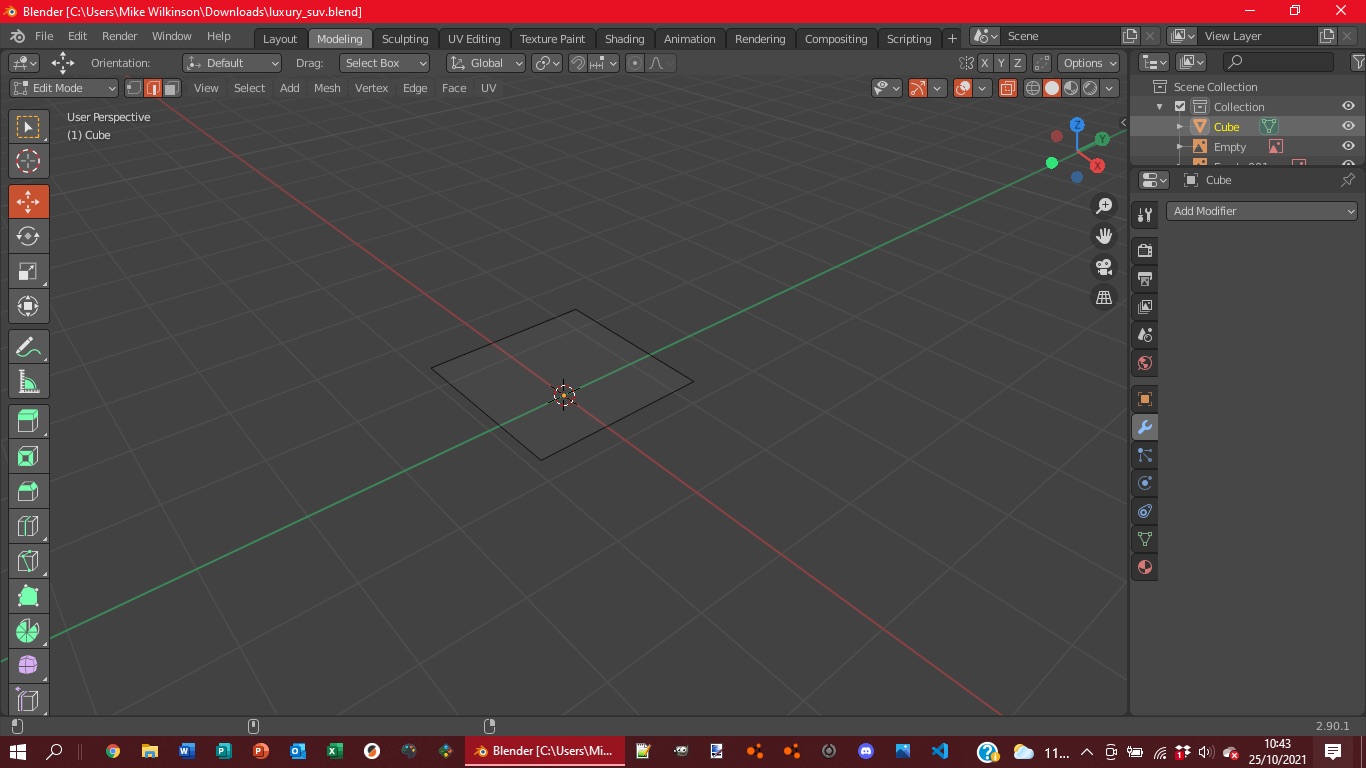Toggle X-Ray display mode
The height and width of the screenshot is (768, 1366).
(x=1007, y=88)
